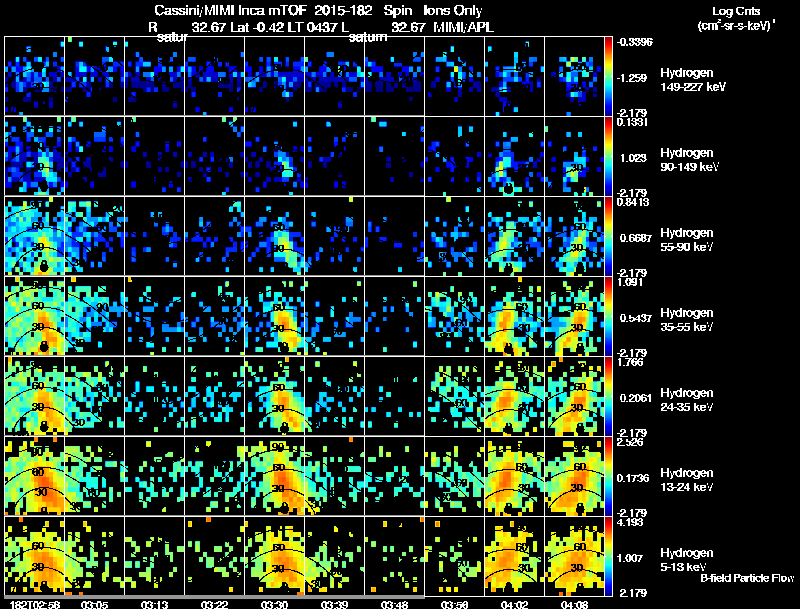Click the 03:30 time label

274,604
